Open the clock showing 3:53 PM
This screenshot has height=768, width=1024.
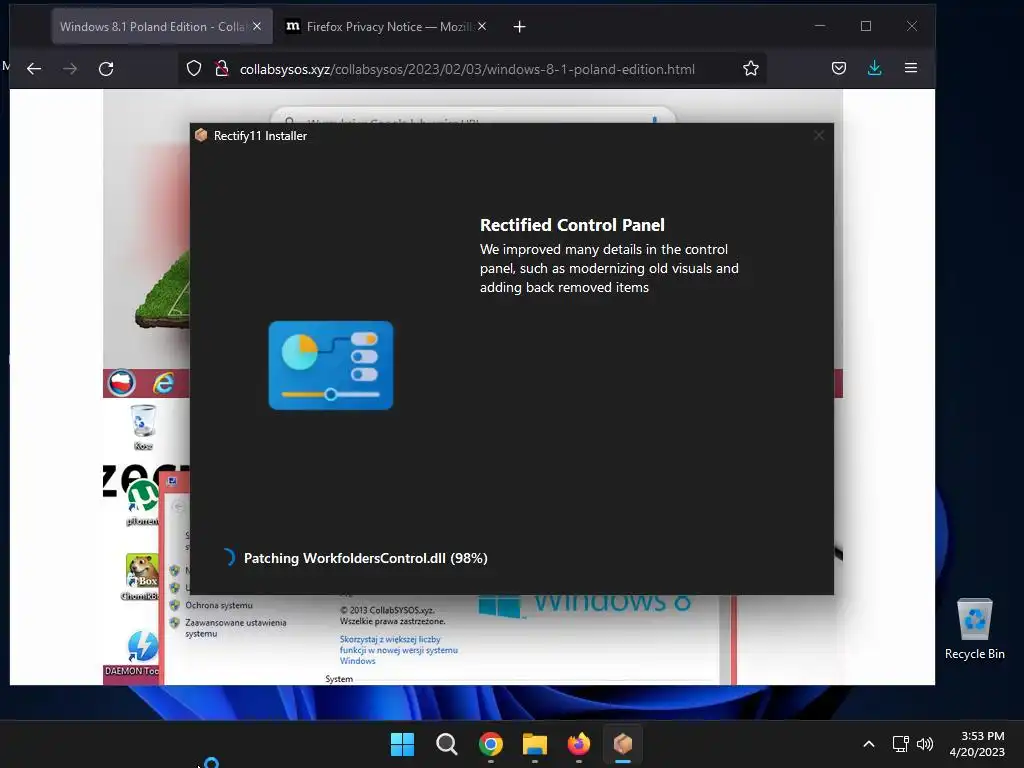[x=977, y=744]
